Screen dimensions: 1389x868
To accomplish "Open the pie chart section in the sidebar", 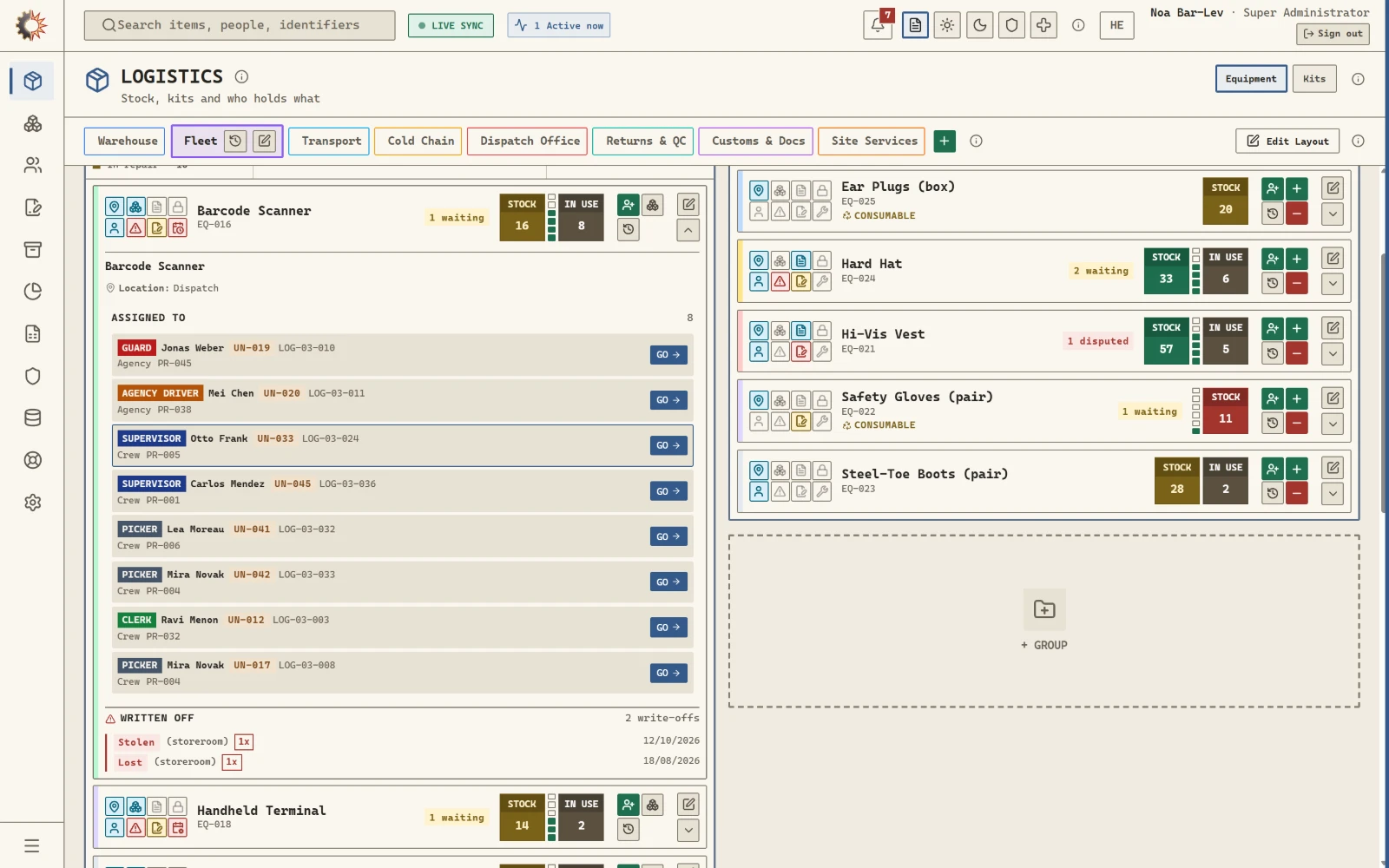I will 33,292.
